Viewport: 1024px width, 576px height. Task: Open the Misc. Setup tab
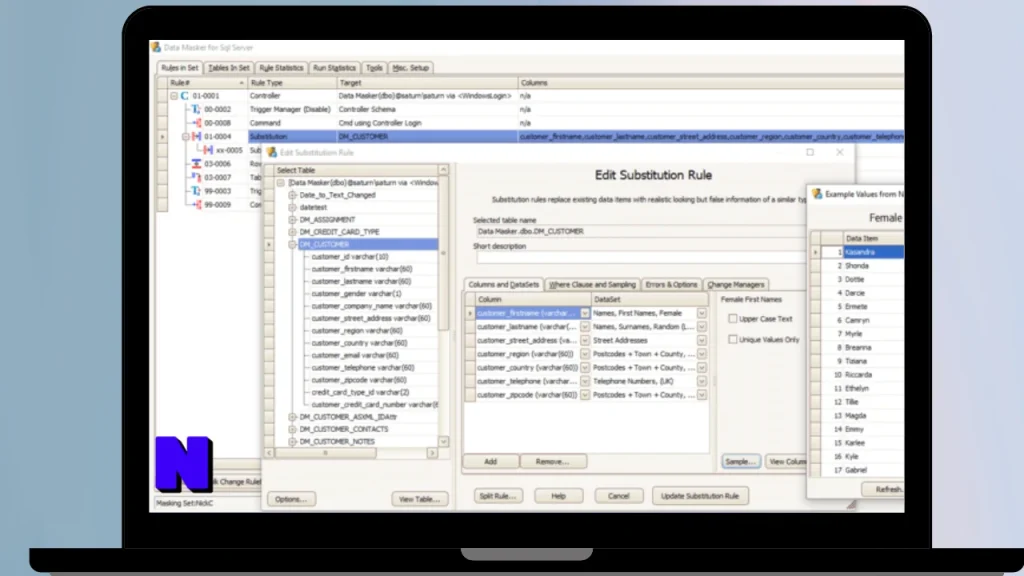coord(411,68)
